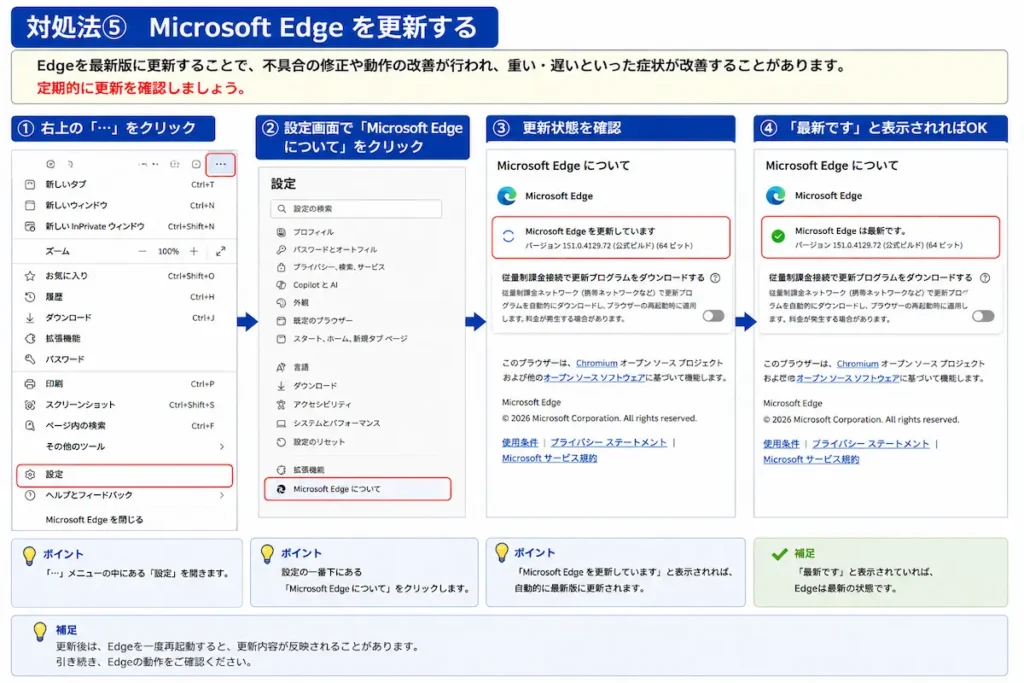This screenshot has height=683, width=1024.
Task: Click the text 'Microsoft Edge は最新です。'
Action: coord(850,231)
